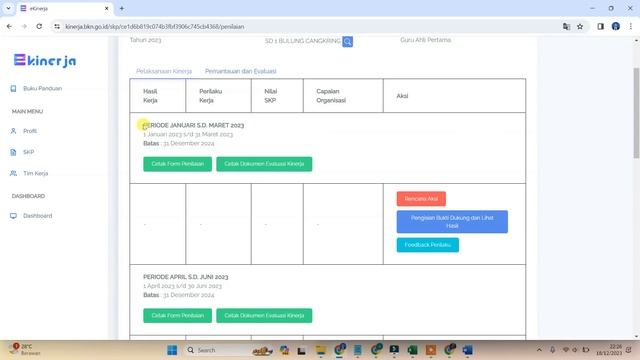Click Cetak Dokumen Evaluasi Kinerja for April-Juni

264,316
